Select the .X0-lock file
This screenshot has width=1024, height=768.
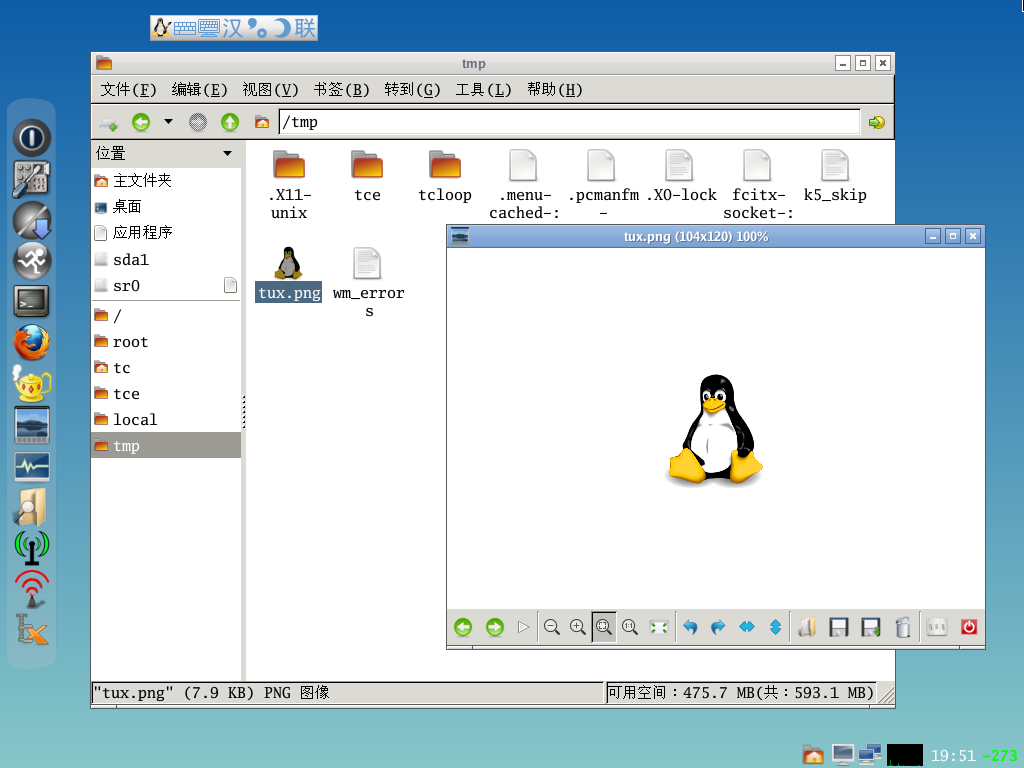point(680,176)
